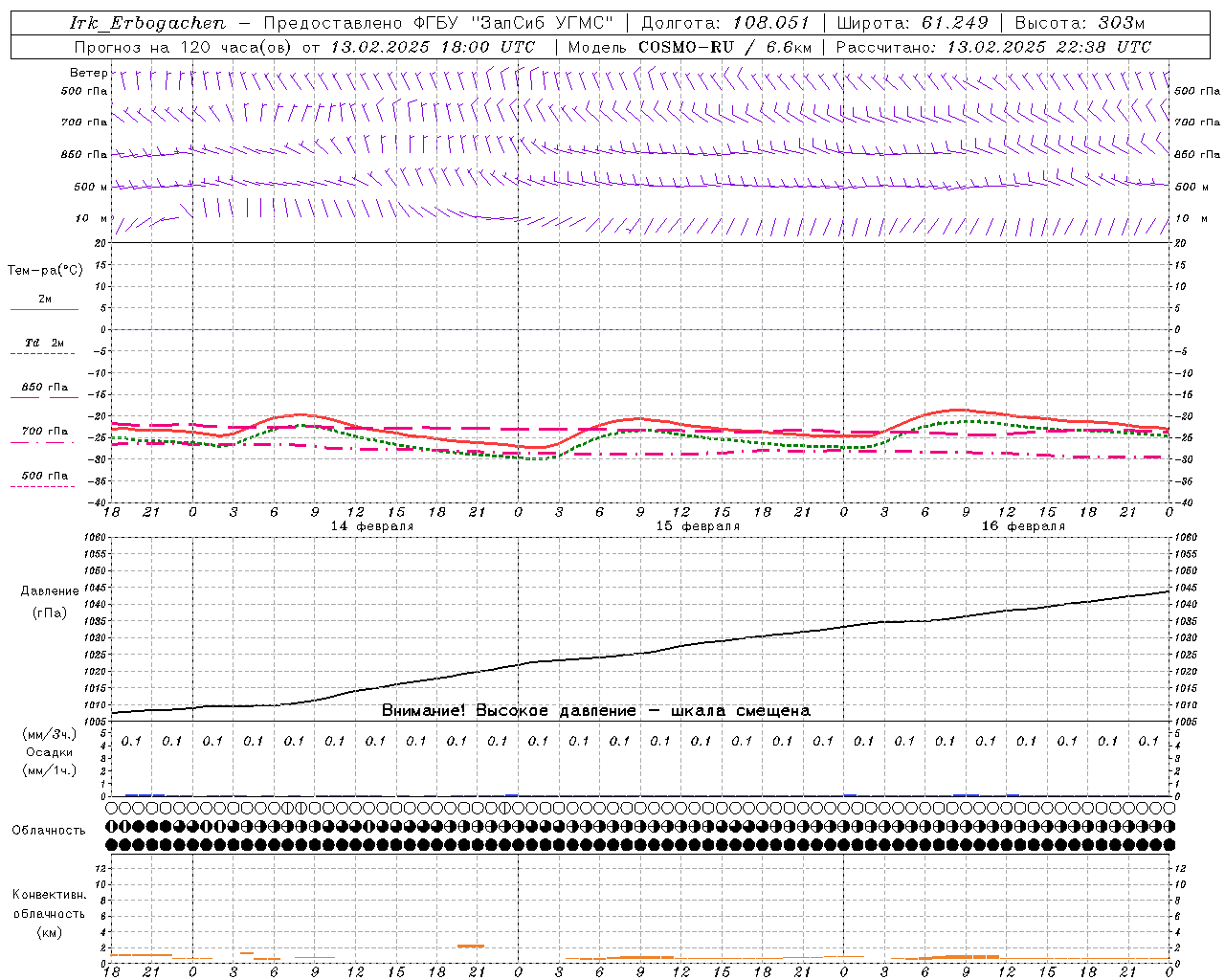This screenshot has height=980, width=1225.
Task: Click the Широта: 61.249 value
Action: pos(912,23)
